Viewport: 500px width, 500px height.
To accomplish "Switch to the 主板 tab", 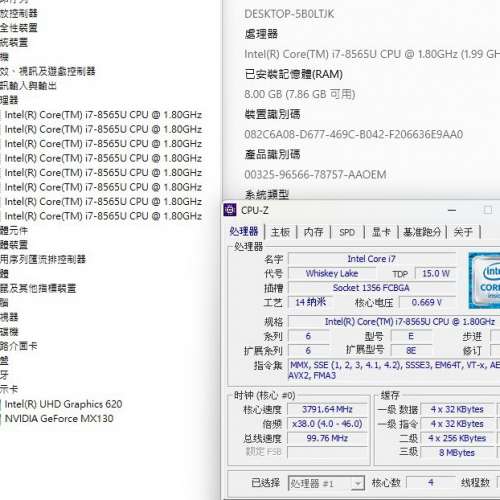I will (x=280, y=232).
